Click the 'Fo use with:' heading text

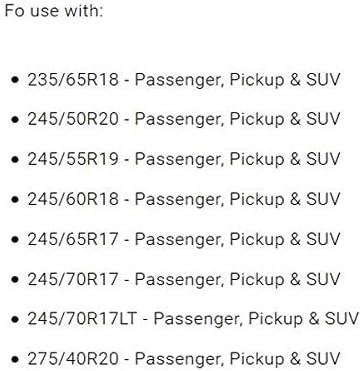click(x=54, y=11)
